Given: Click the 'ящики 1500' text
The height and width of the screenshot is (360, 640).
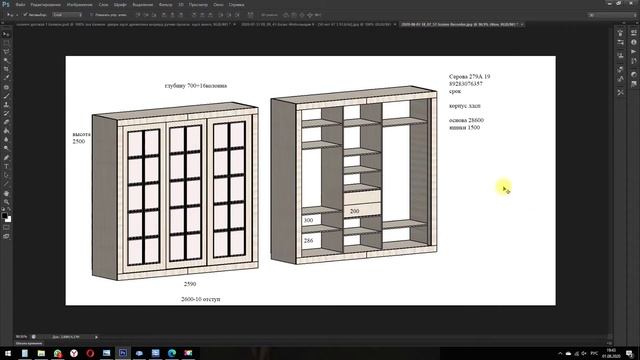Looking at the screenshot, I should 464,128.
